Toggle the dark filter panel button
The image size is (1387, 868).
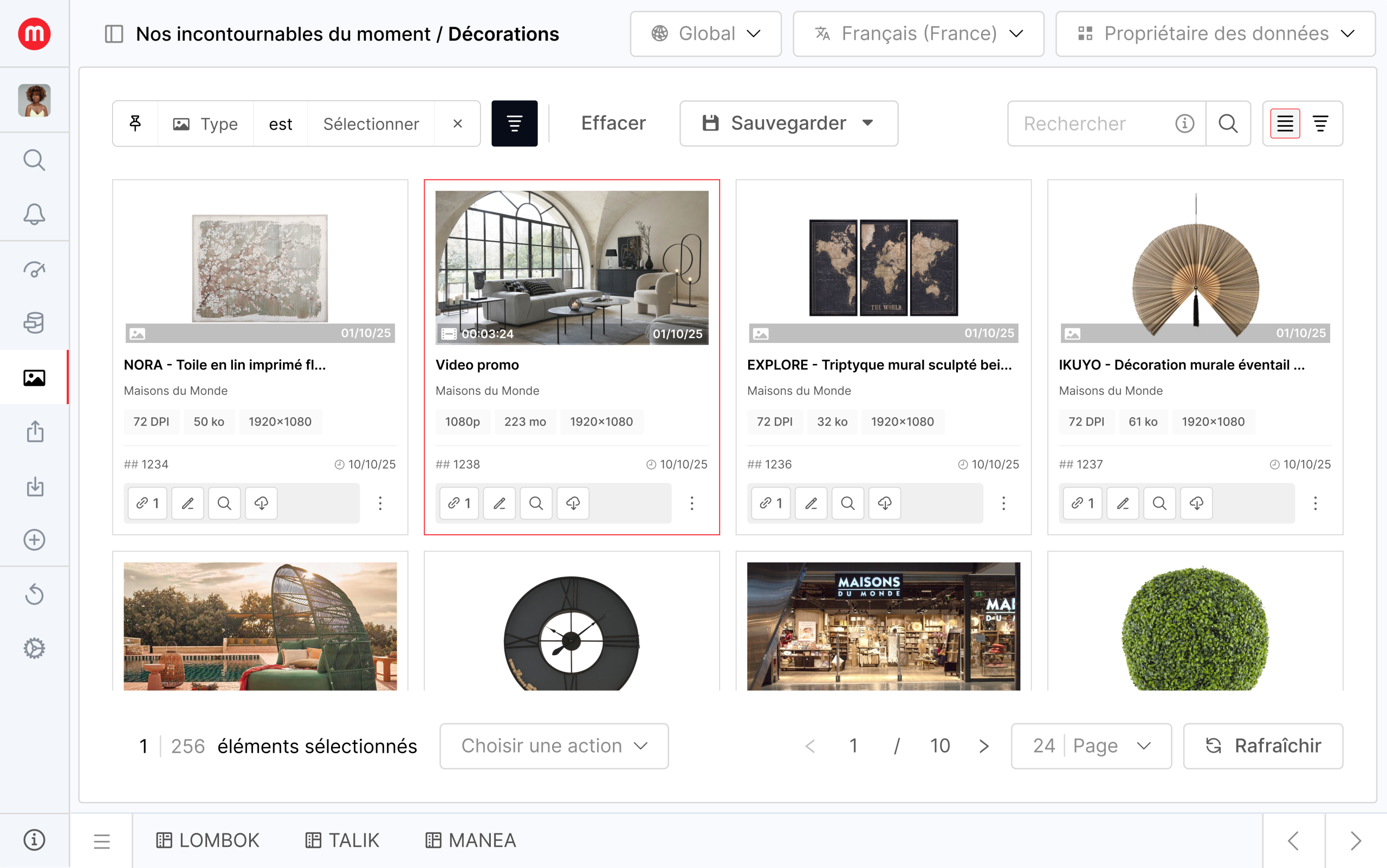point(514,124)
